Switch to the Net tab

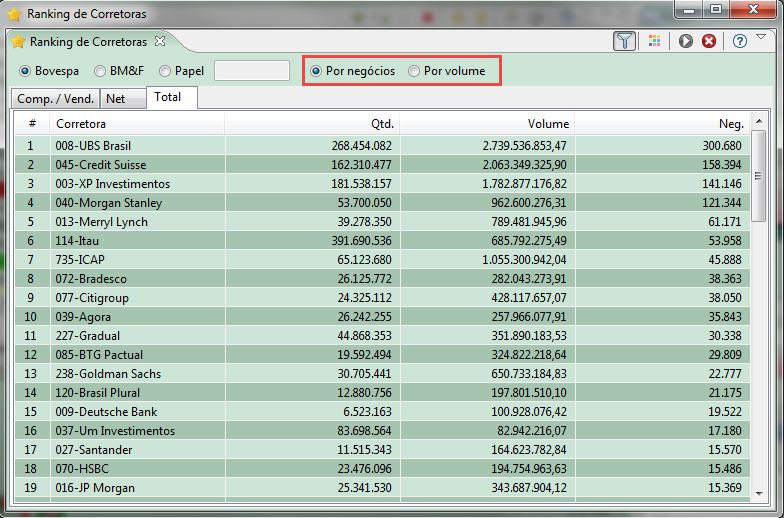(123, 98)
